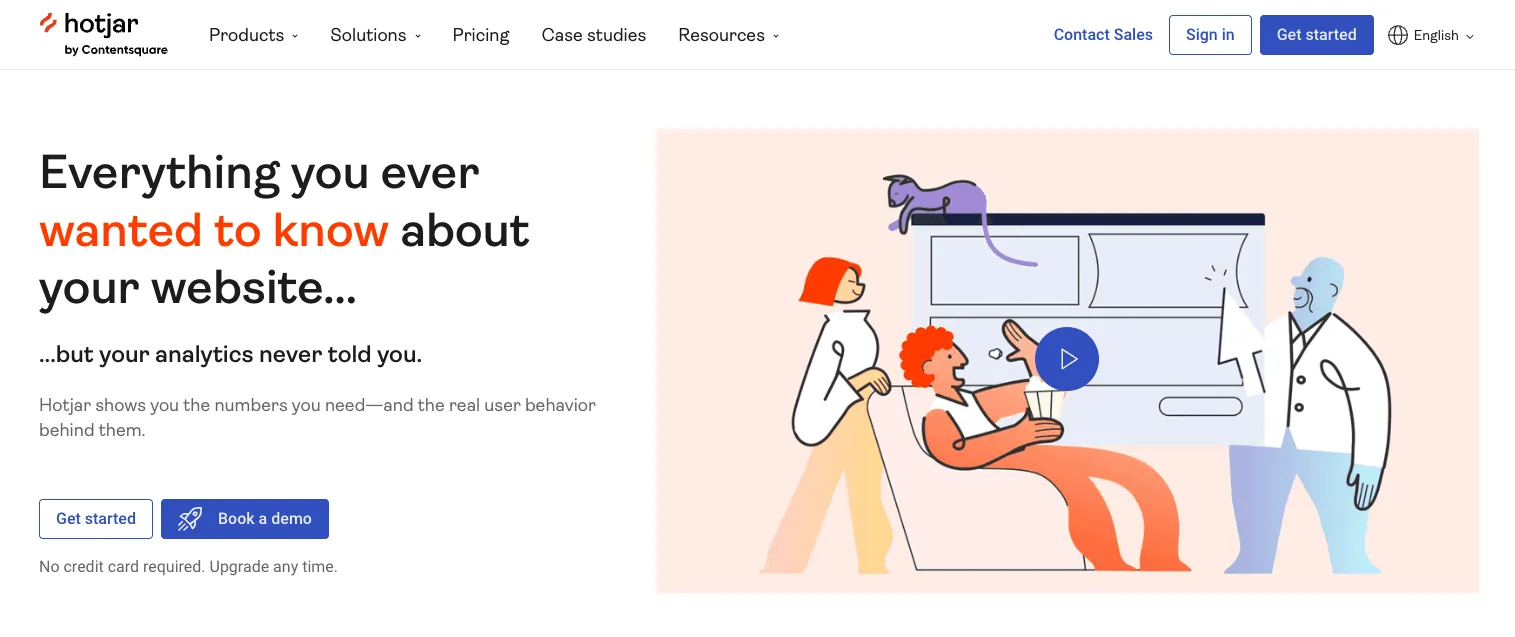Go to the Pricing page

click(x=481, y=35)
